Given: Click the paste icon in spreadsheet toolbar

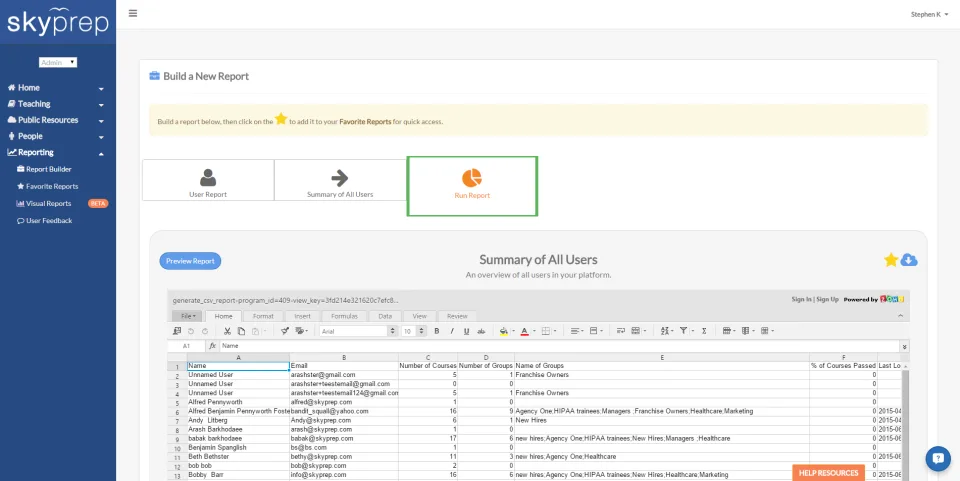Looking at the screenshot, I should (x=255, y=331).
